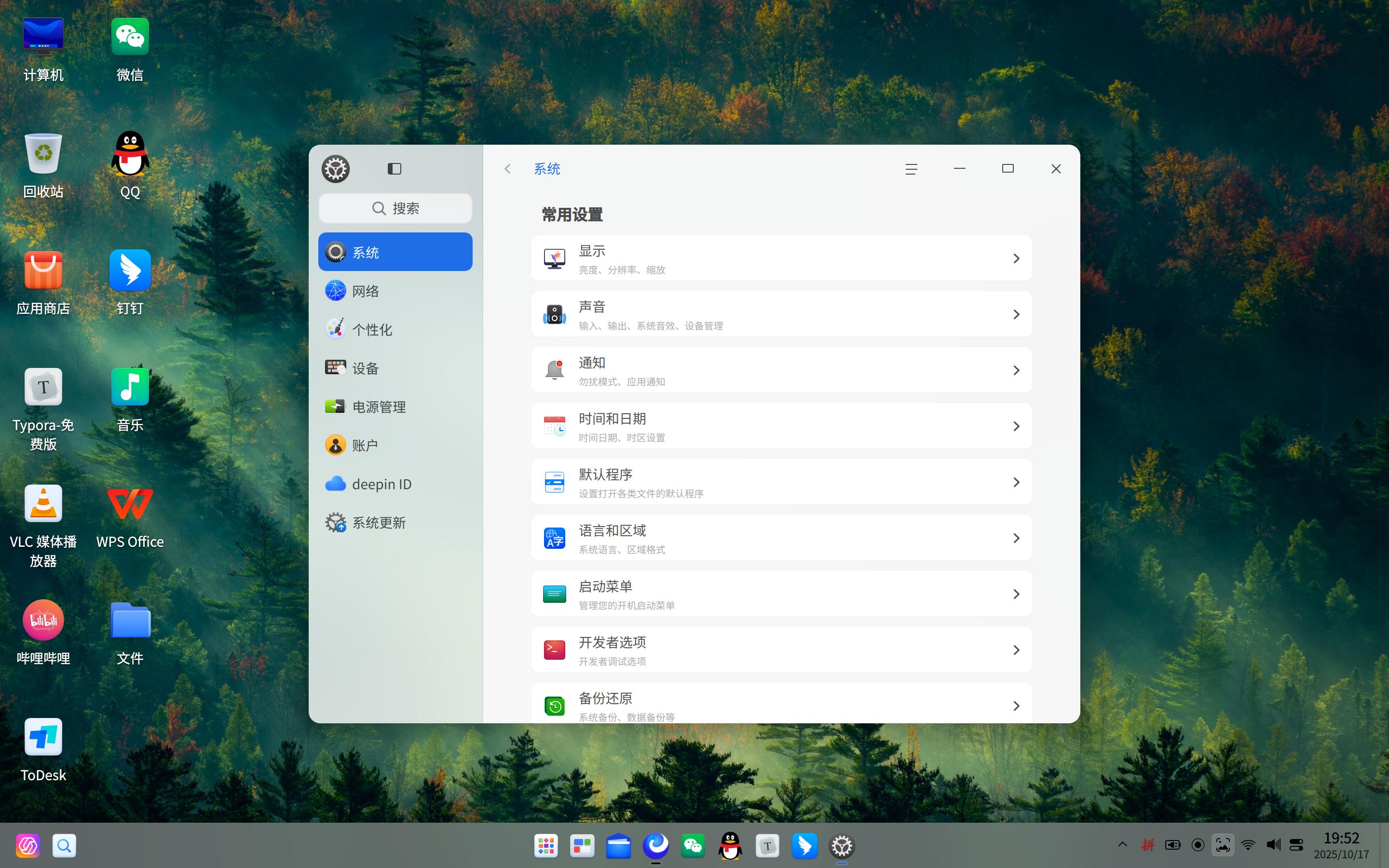The width and height of the screenshot is (1389, 868).
Task: Expand the 显示 row chevron
Action: [1016, 258]
